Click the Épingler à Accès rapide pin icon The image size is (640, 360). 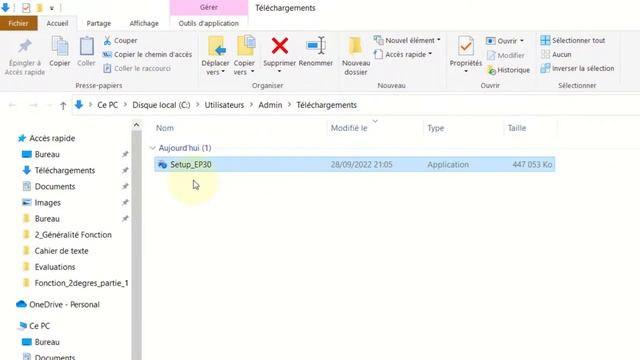coord(25,47)
